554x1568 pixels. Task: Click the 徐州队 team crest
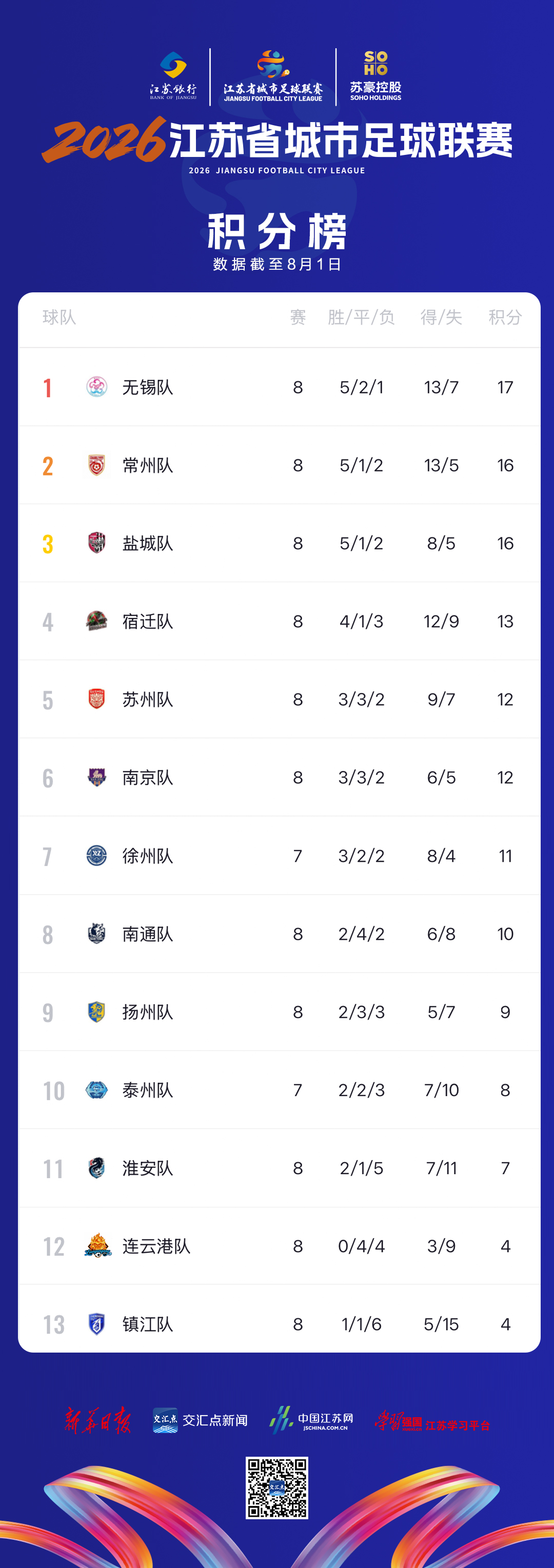pyautogui.click(x=97, y=855)
